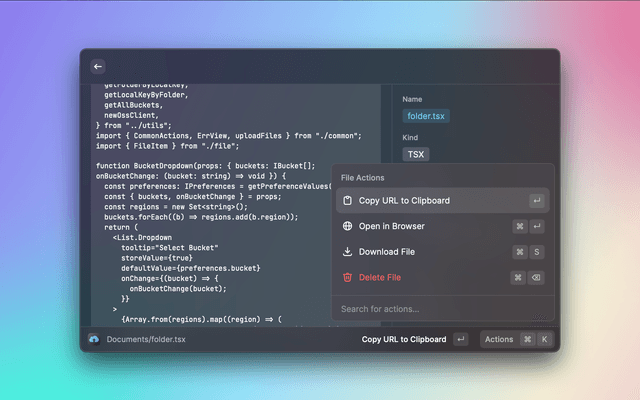This screenshot has height=400, width=640.
Task: Choose the red Delete File action
Action: 380,277
